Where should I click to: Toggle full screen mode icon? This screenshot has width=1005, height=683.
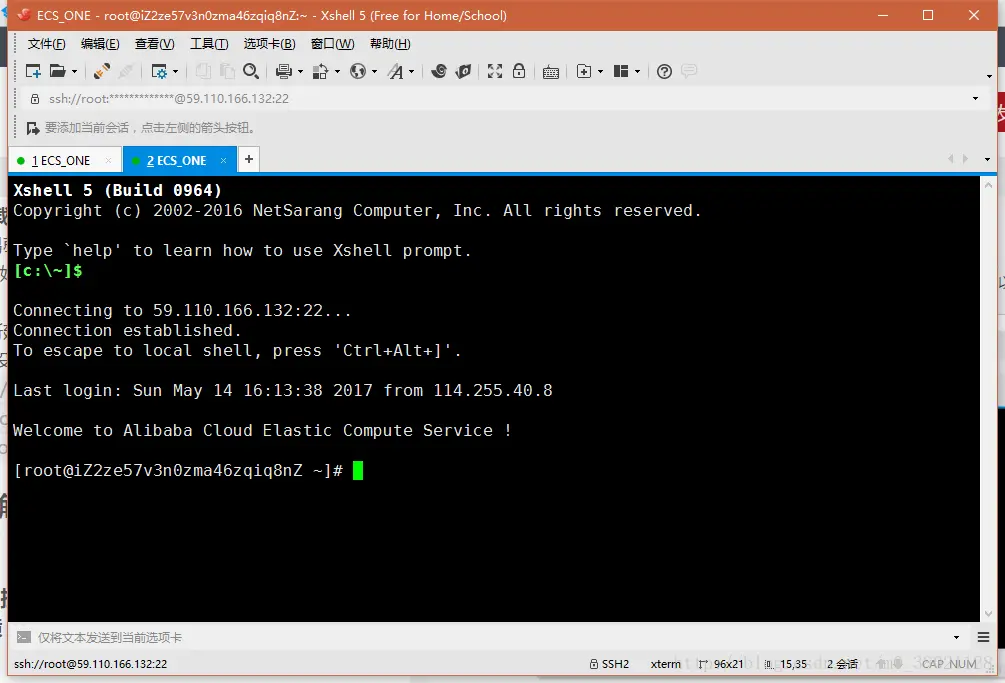pos(495,71)
